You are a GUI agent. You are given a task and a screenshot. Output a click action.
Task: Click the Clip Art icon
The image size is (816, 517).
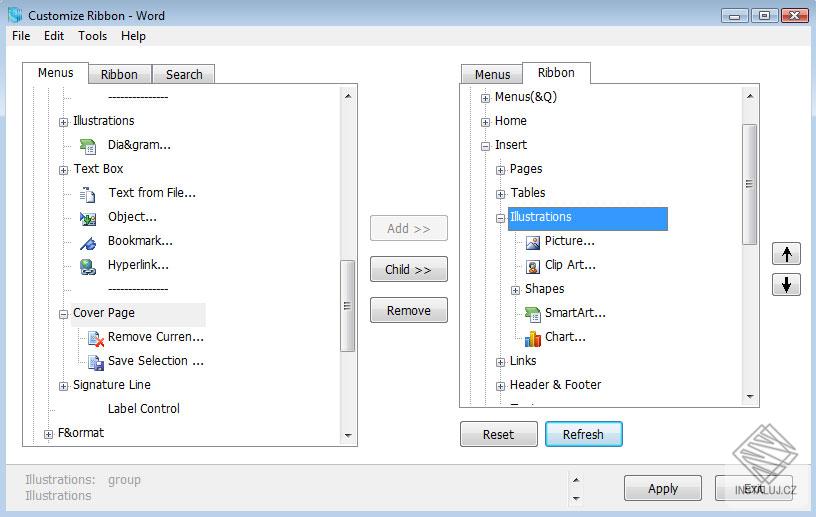[x=533, y=267]
